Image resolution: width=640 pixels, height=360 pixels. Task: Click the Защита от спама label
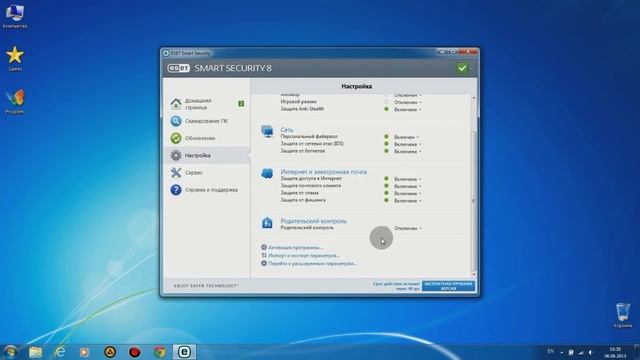coord(299,193)
